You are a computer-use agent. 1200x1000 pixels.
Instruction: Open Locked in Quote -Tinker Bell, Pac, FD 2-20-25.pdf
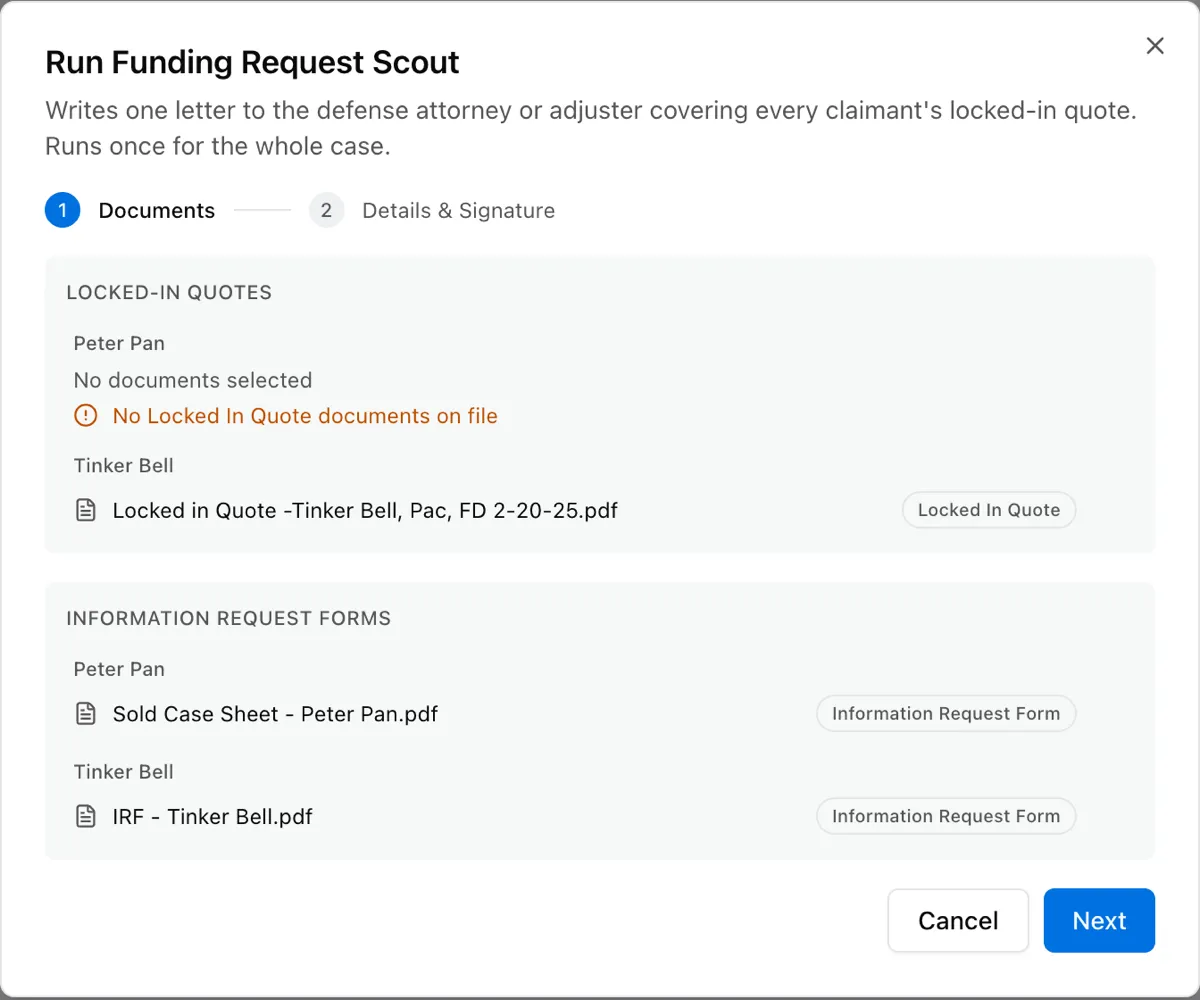point(365,510)
